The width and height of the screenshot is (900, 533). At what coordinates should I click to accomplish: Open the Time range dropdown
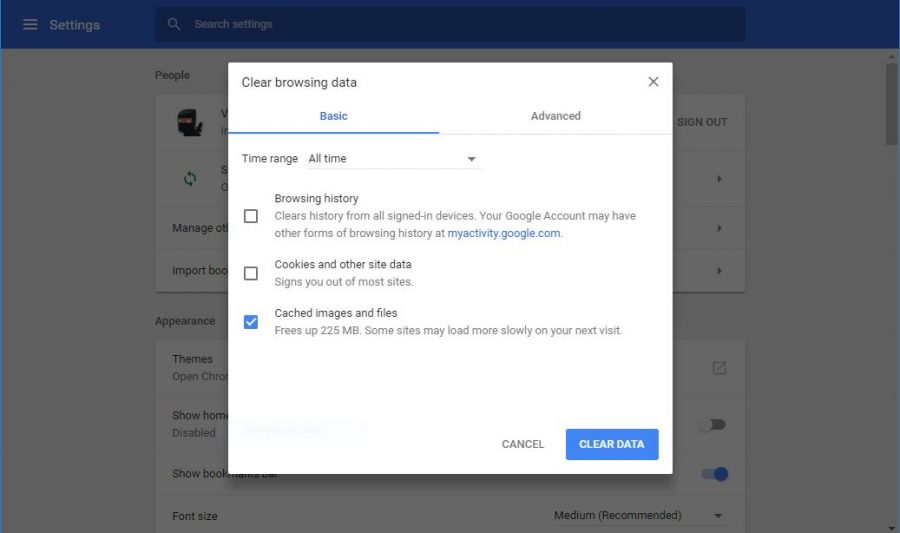pyautogui.click(x=393, y=159)
